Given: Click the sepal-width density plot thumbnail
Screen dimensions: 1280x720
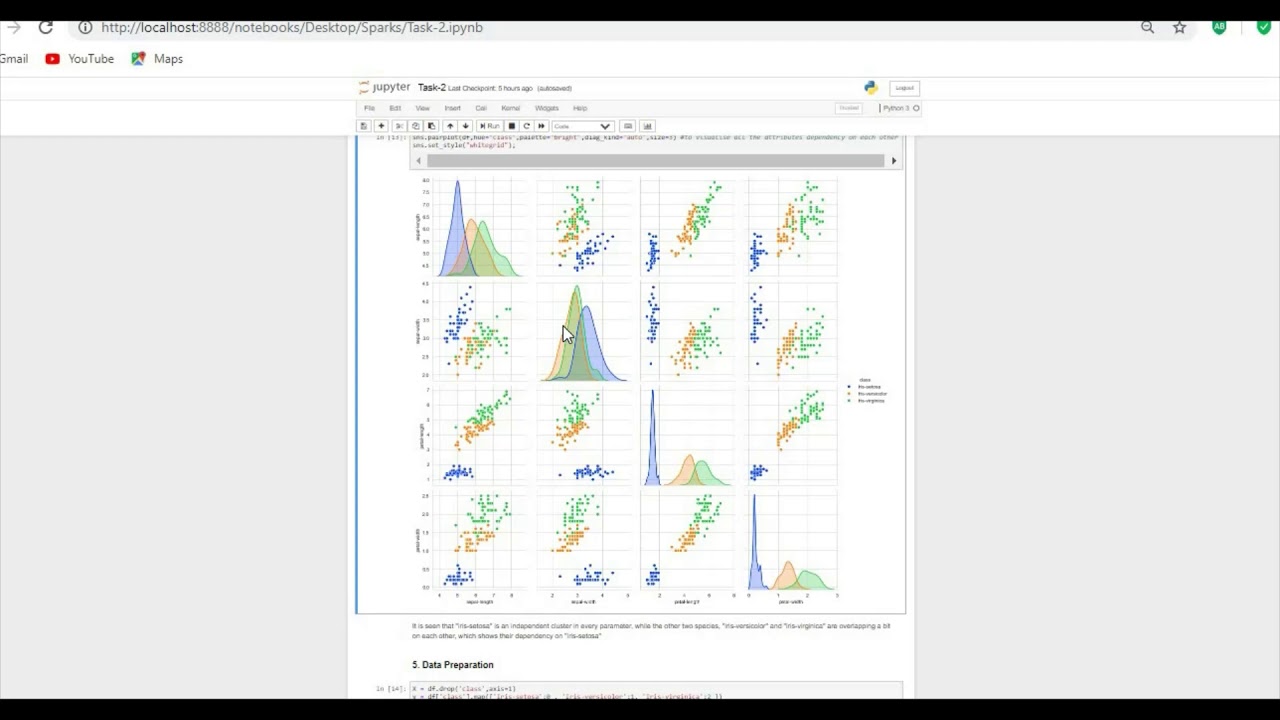Looking at the screenshot, I should 584,333.
